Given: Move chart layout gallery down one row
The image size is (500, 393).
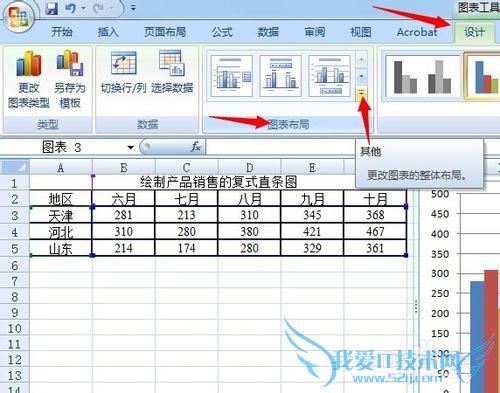Looking at the screenshot, I should pos(361,77).
